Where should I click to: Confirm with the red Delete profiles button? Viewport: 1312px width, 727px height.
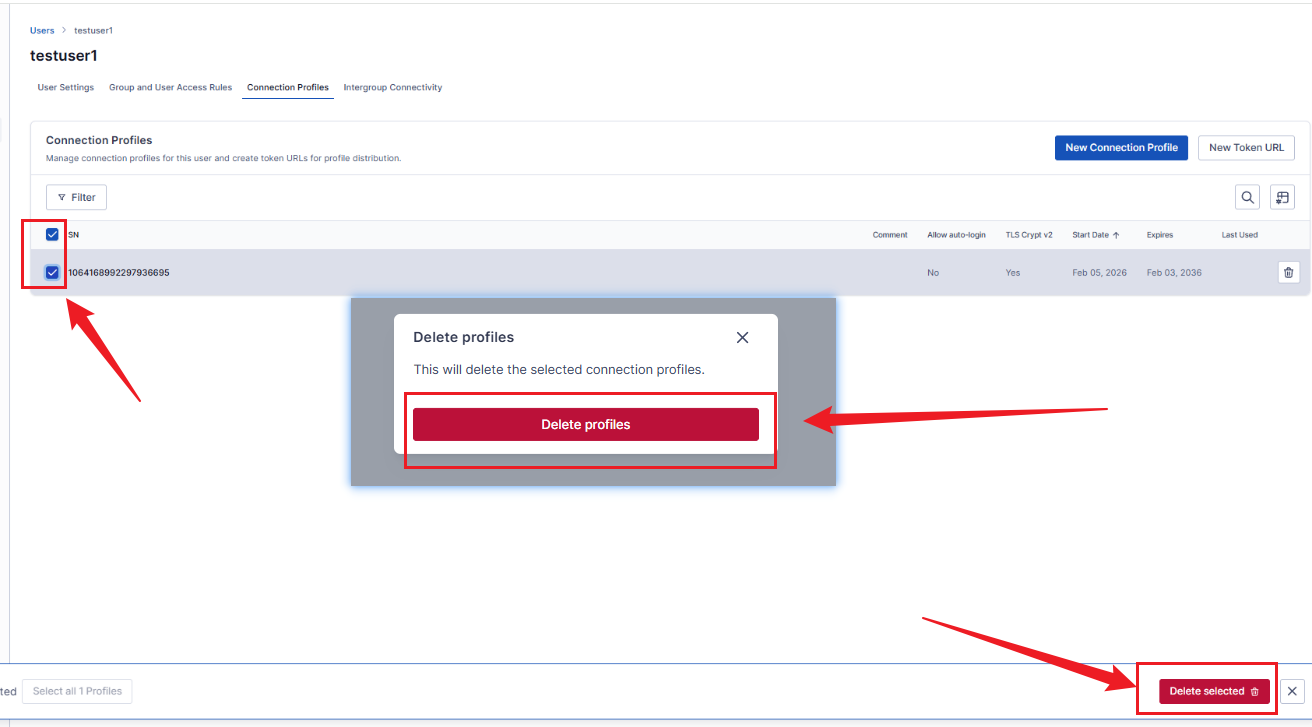pos(586,424)
